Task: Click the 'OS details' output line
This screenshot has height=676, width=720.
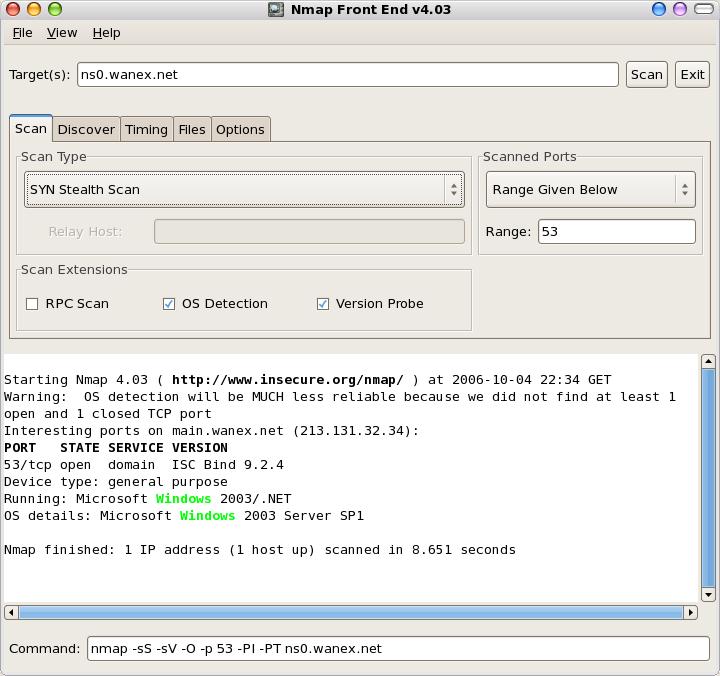Action: pyautogui.click(x=184, y=516)
